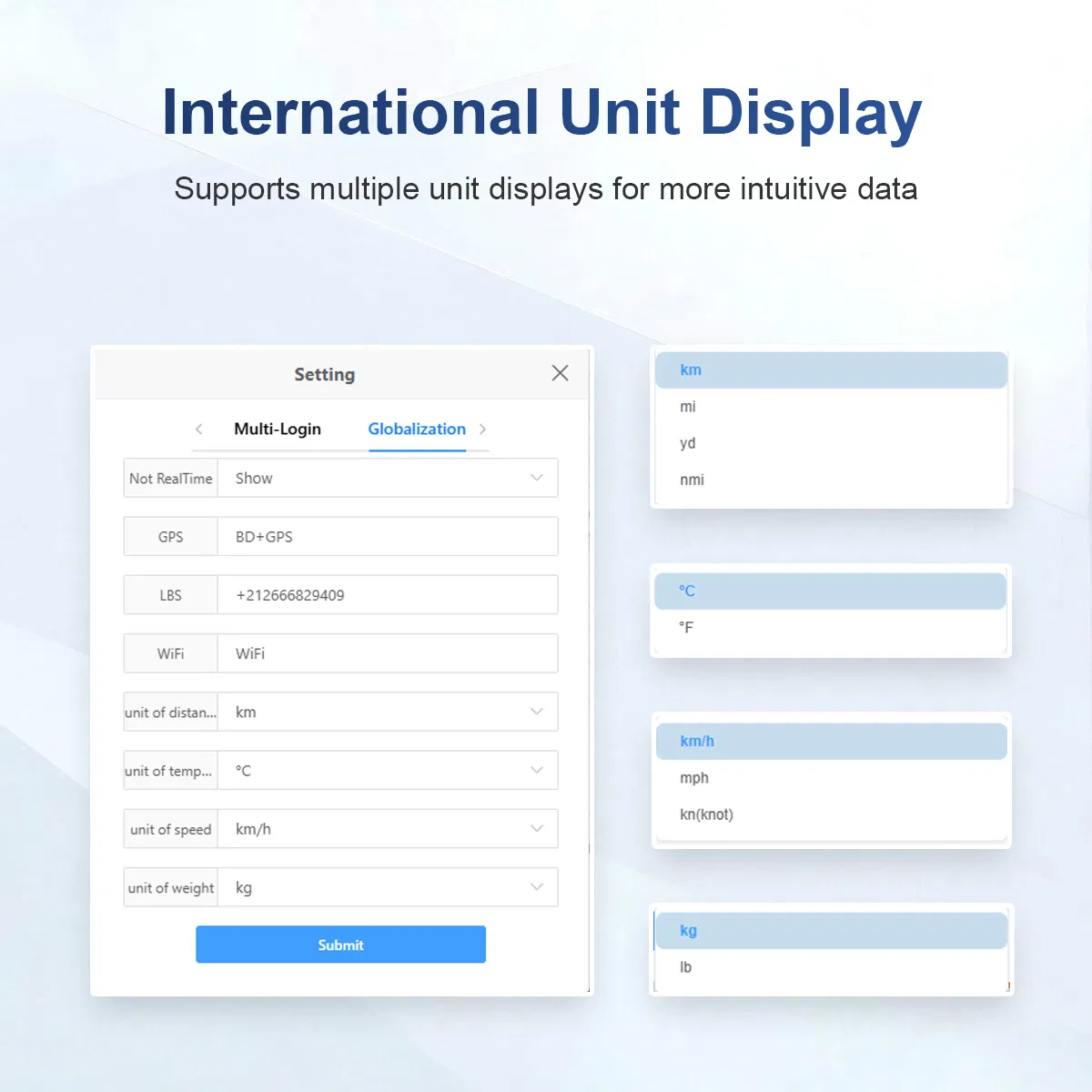1092x1092 pixels.
Task: Click the GPS label
Action: click(171, 536)
